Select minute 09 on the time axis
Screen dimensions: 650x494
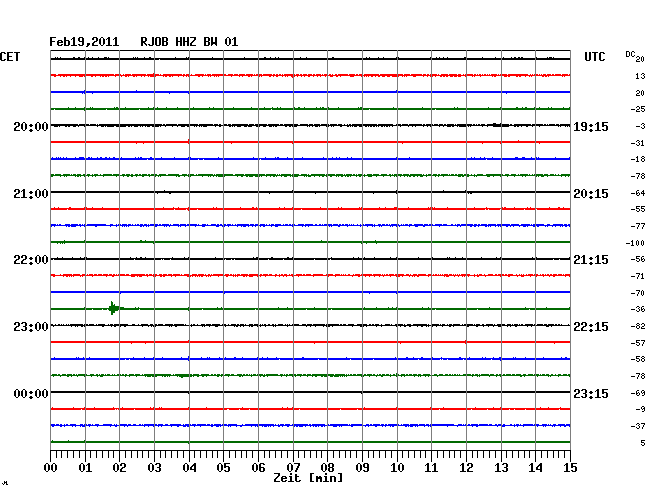point(362,467)
